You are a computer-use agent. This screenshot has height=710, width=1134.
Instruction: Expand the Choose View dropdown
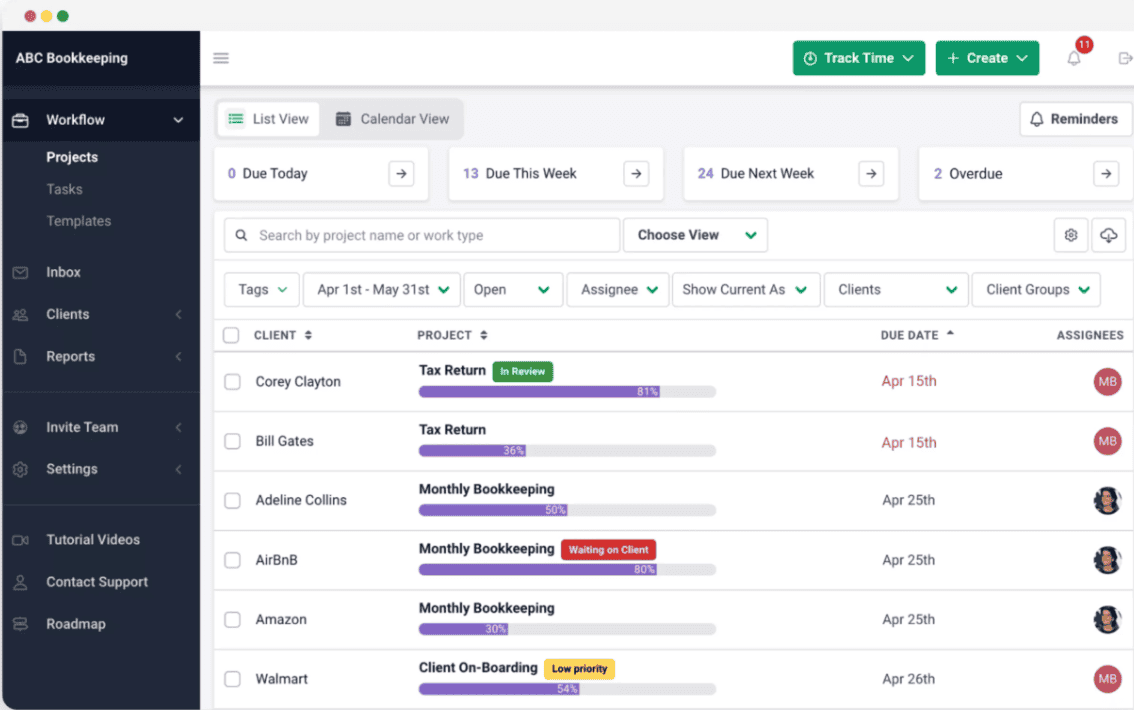click(696, 235)
